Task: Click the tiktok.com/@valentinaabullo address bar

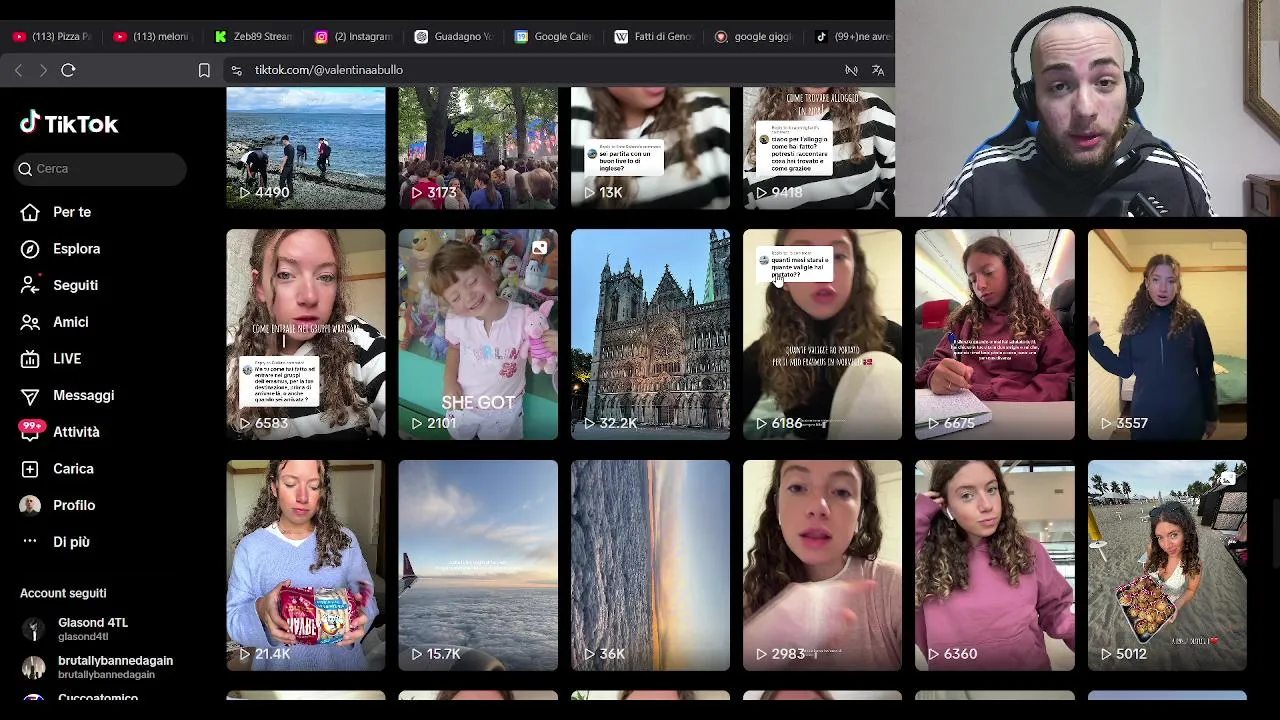Action: coord(329,70)
